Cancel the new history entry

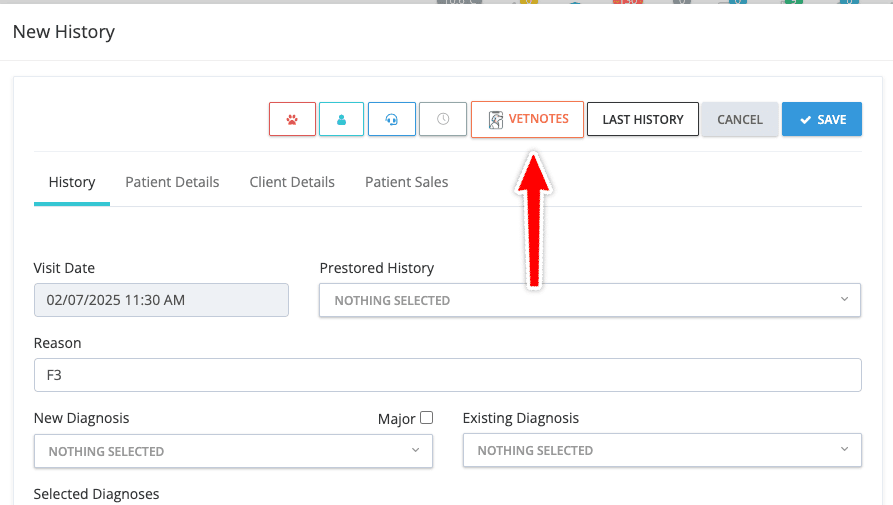click(x=739, y=119)
